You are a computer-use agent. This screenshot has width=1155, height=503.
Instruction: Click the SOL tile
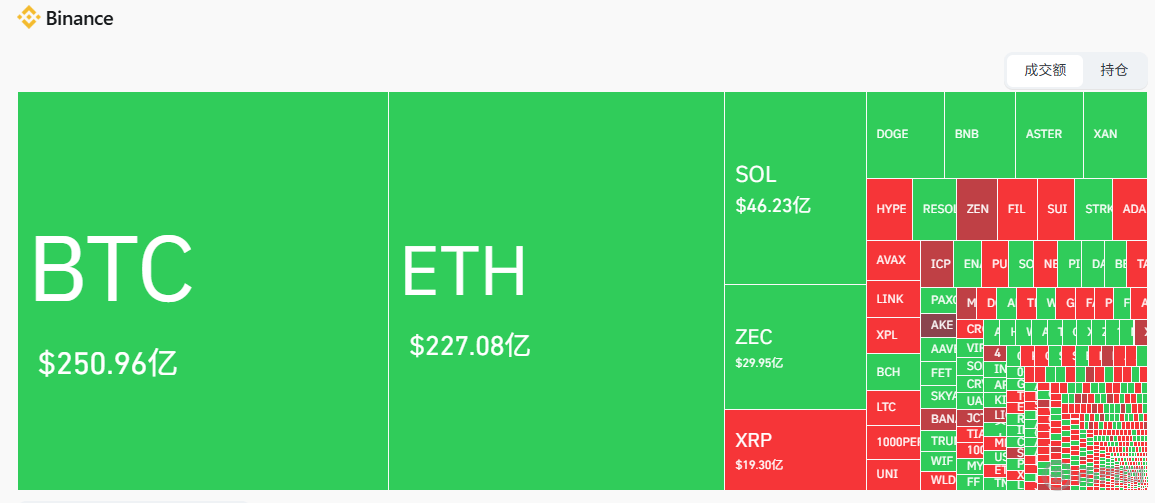tap(795, 188)
